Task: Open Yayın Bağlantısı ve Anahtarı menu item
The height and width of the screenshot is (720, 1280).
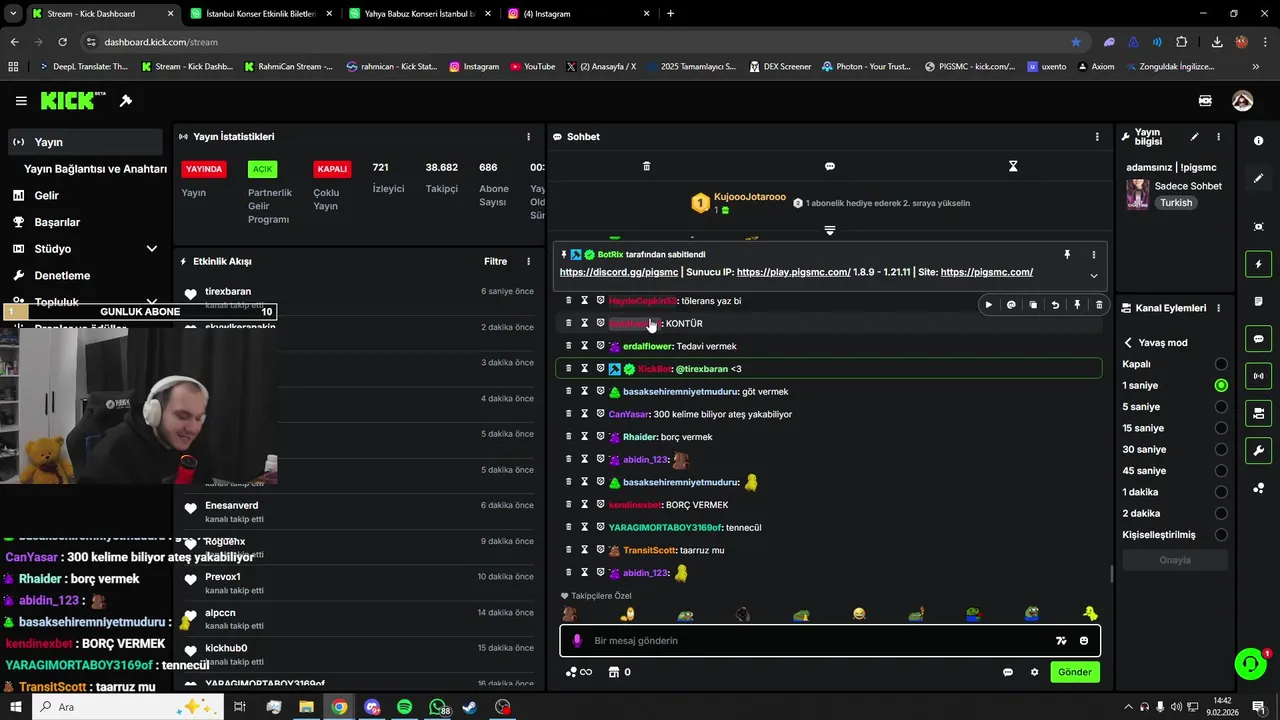Action: pyautogui.click(x=95, y=169)
